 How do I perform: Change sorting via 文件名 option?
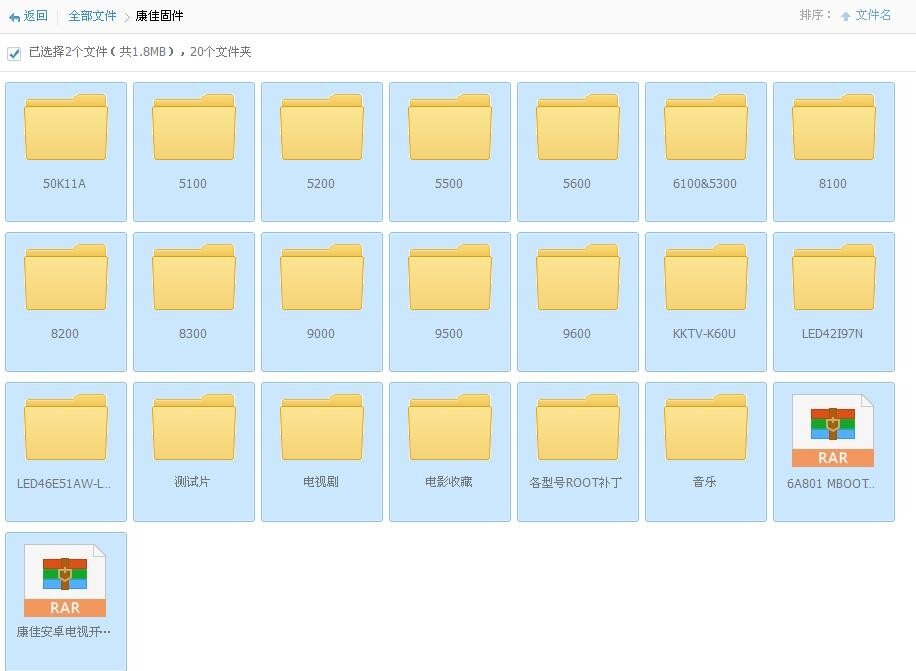pyautogui.click(x=873, y=15)
